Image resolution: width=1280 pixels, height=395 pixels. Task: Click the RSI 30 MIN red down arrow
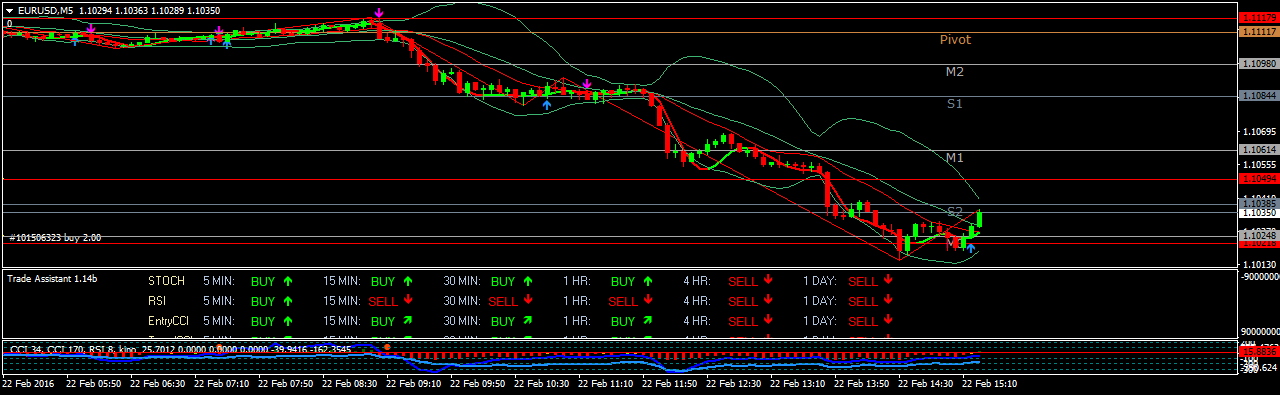[x=528, y=300]
